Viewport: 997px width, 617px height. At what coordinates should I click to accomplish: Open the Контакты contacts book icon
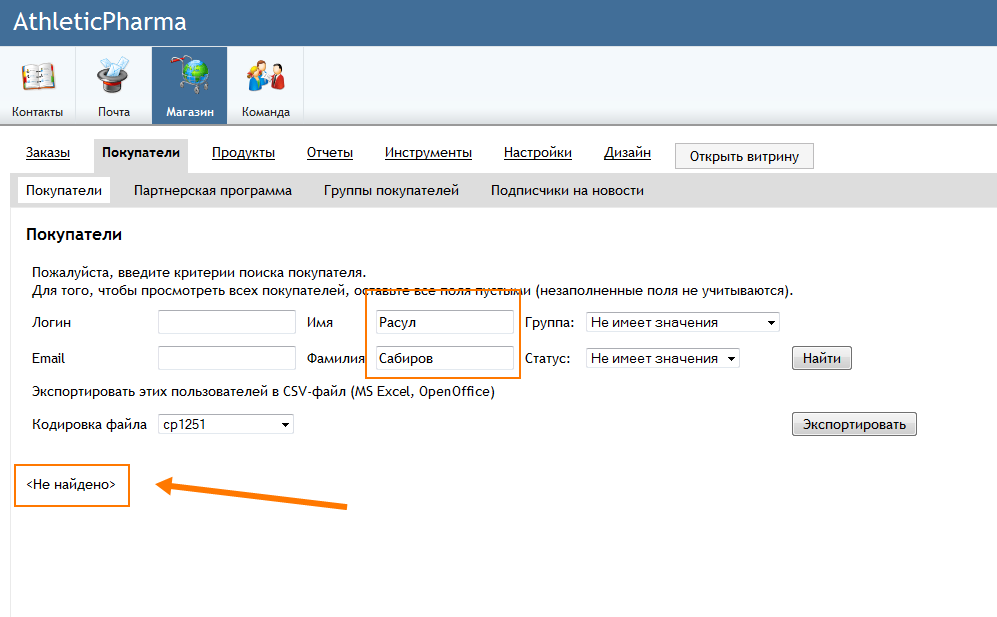[x=37, y=78]
